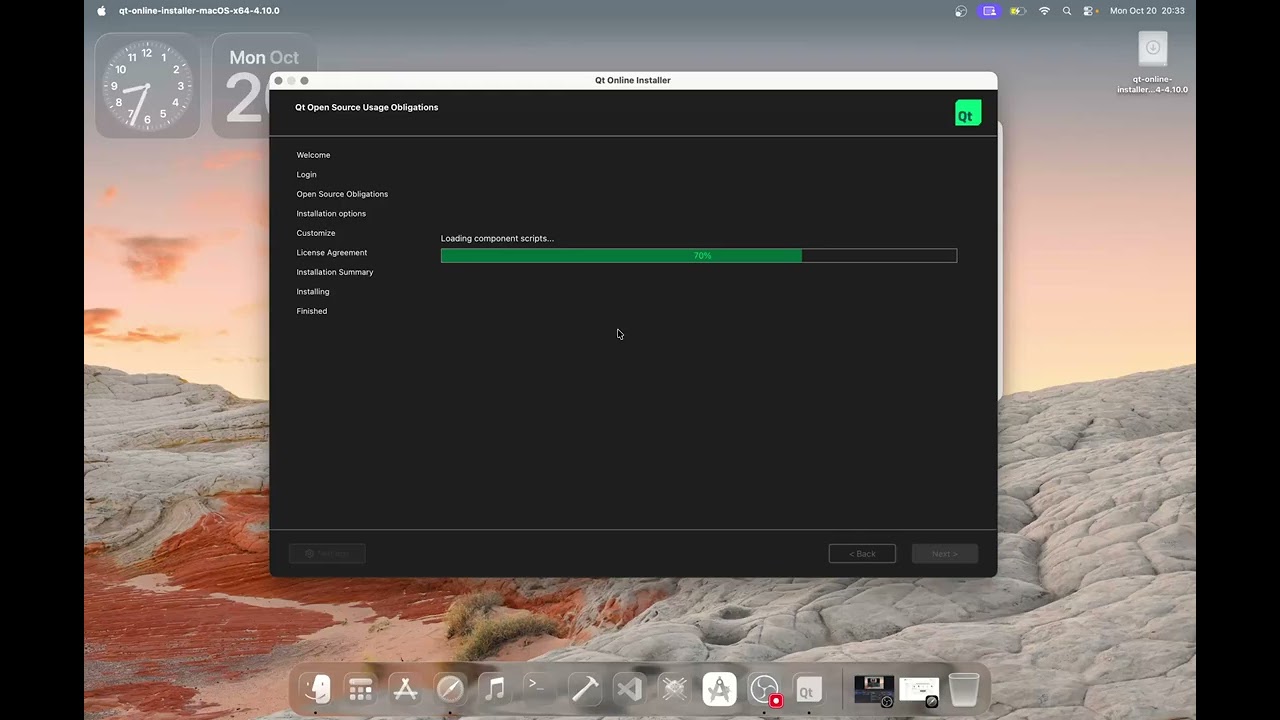Click the Back button
Viewport: 1280px width, 720px height.
(862, 554)
